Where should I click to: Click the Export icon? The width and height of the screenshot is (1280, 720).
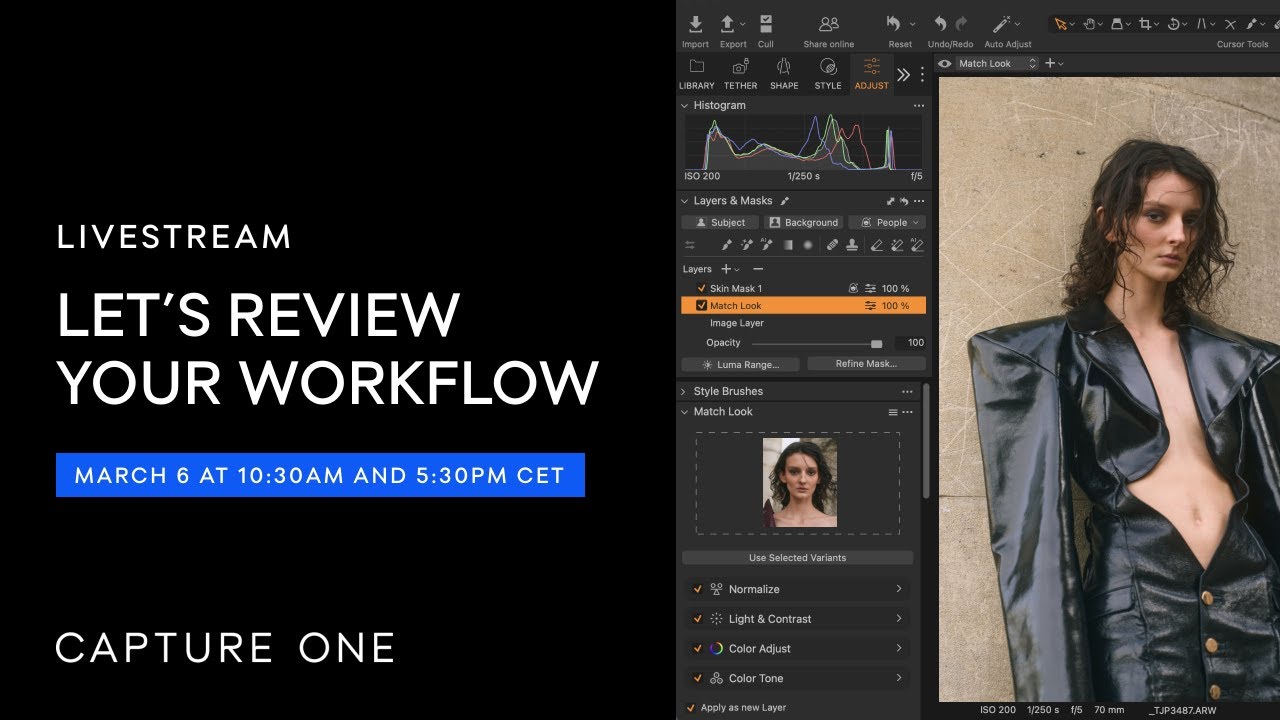pos(729,24)
